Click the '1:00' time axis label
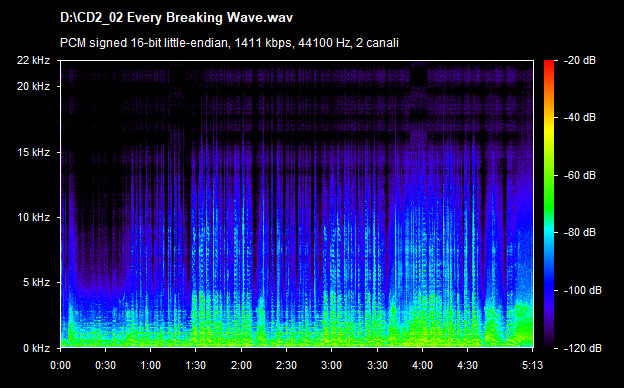624x388 pixels. (x=150, y=365)
